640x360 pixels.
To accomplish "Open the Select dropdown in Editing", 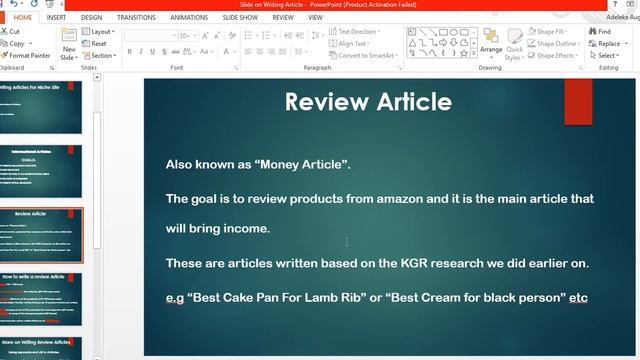I will coord(604,56).
